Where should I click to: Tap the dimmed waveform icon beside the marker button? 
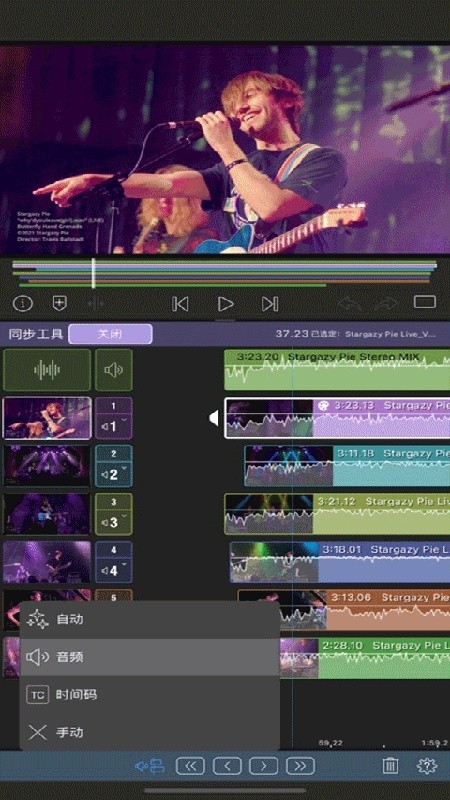pos(95,304)
